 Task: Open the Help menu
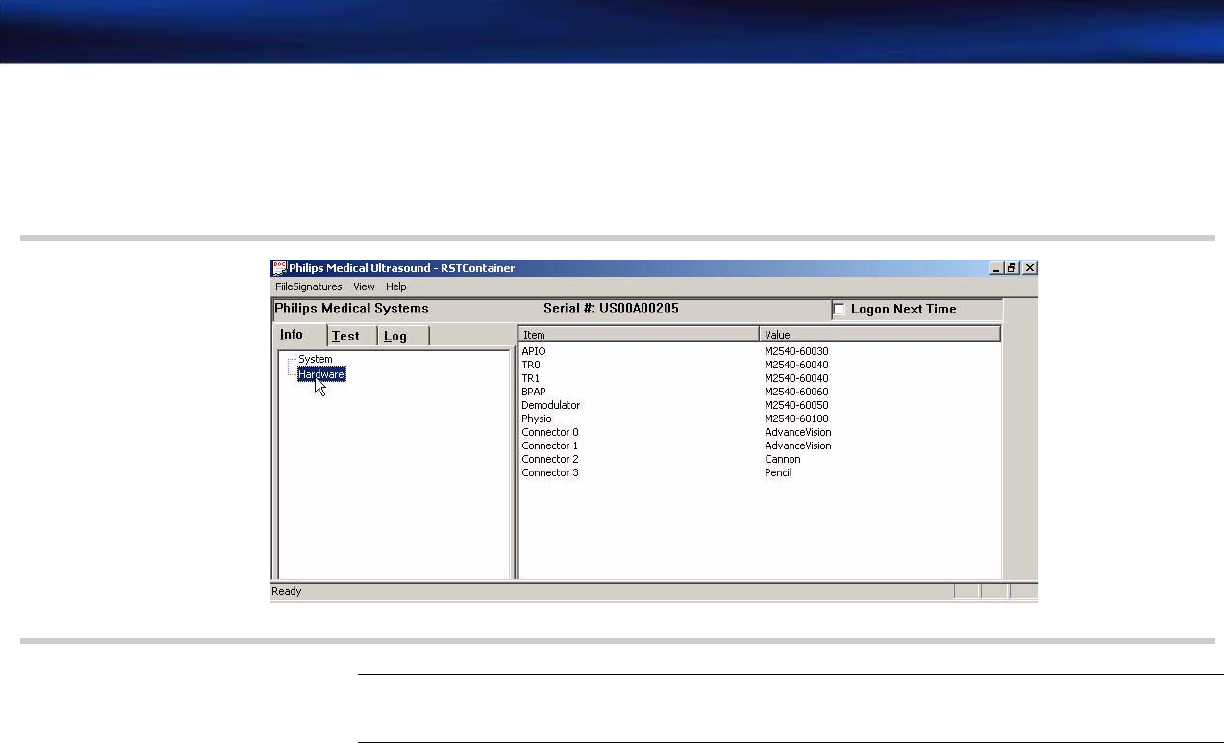[x=397, y=287]
